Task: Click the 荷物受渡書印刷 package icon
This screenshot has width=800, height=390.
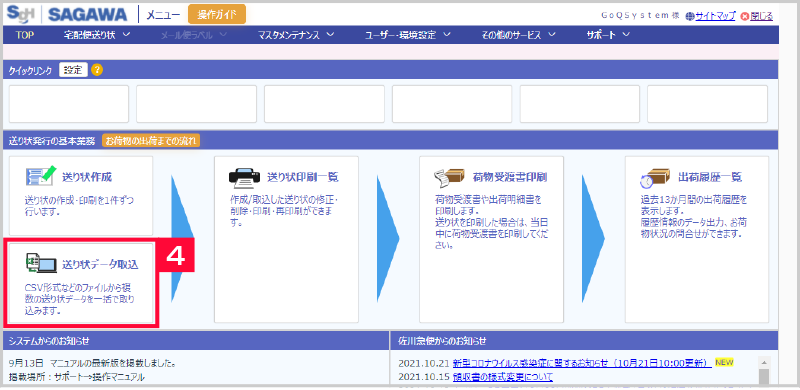Action: [x=449, y=177]
